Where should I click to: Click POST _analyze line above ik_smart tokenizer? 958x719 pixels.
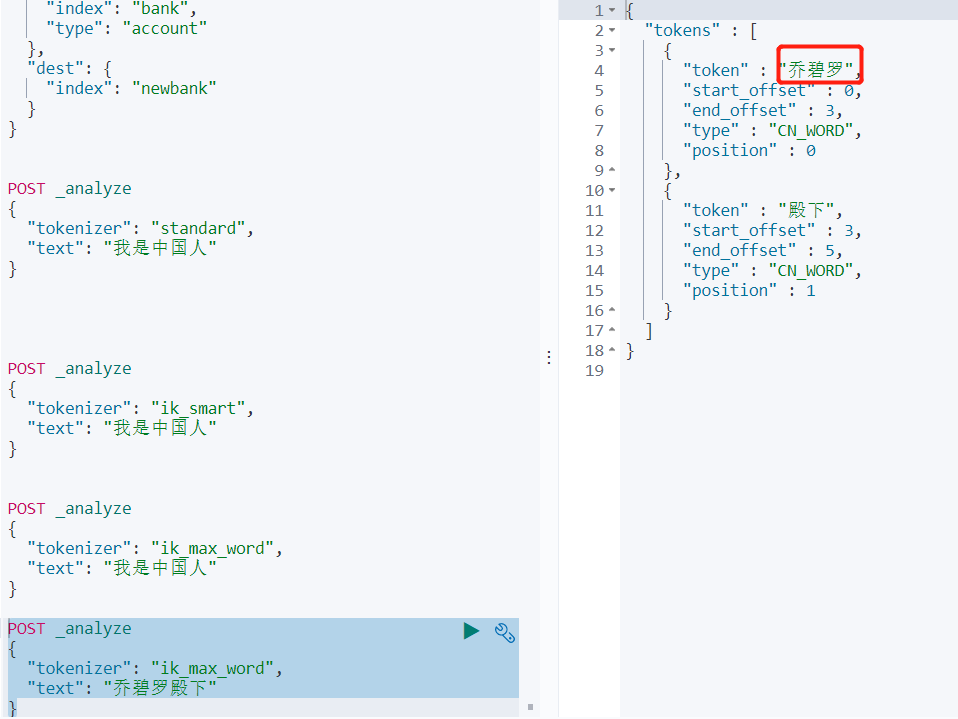[x=69, y=368]
